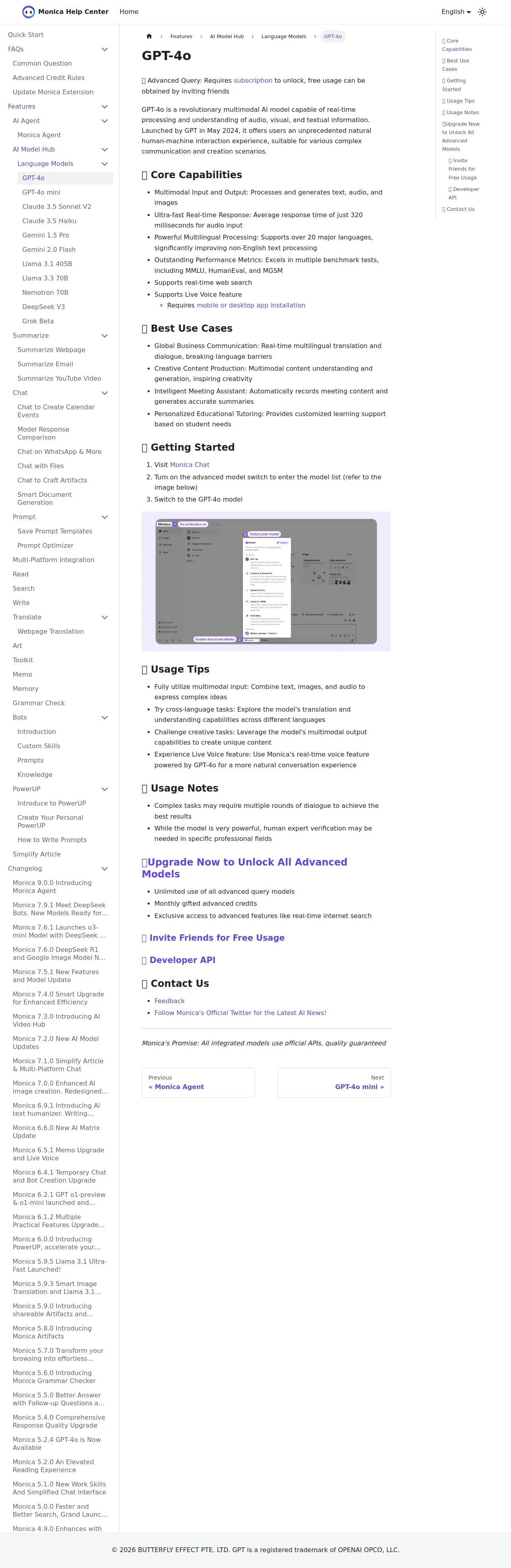Open the Developer API heading link in article
This screenshot has height=1568, width=511.
click(x=182, y=960)
